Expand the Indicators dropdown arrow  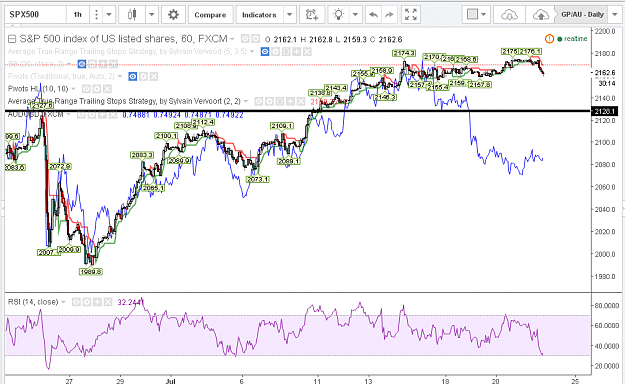290,15
